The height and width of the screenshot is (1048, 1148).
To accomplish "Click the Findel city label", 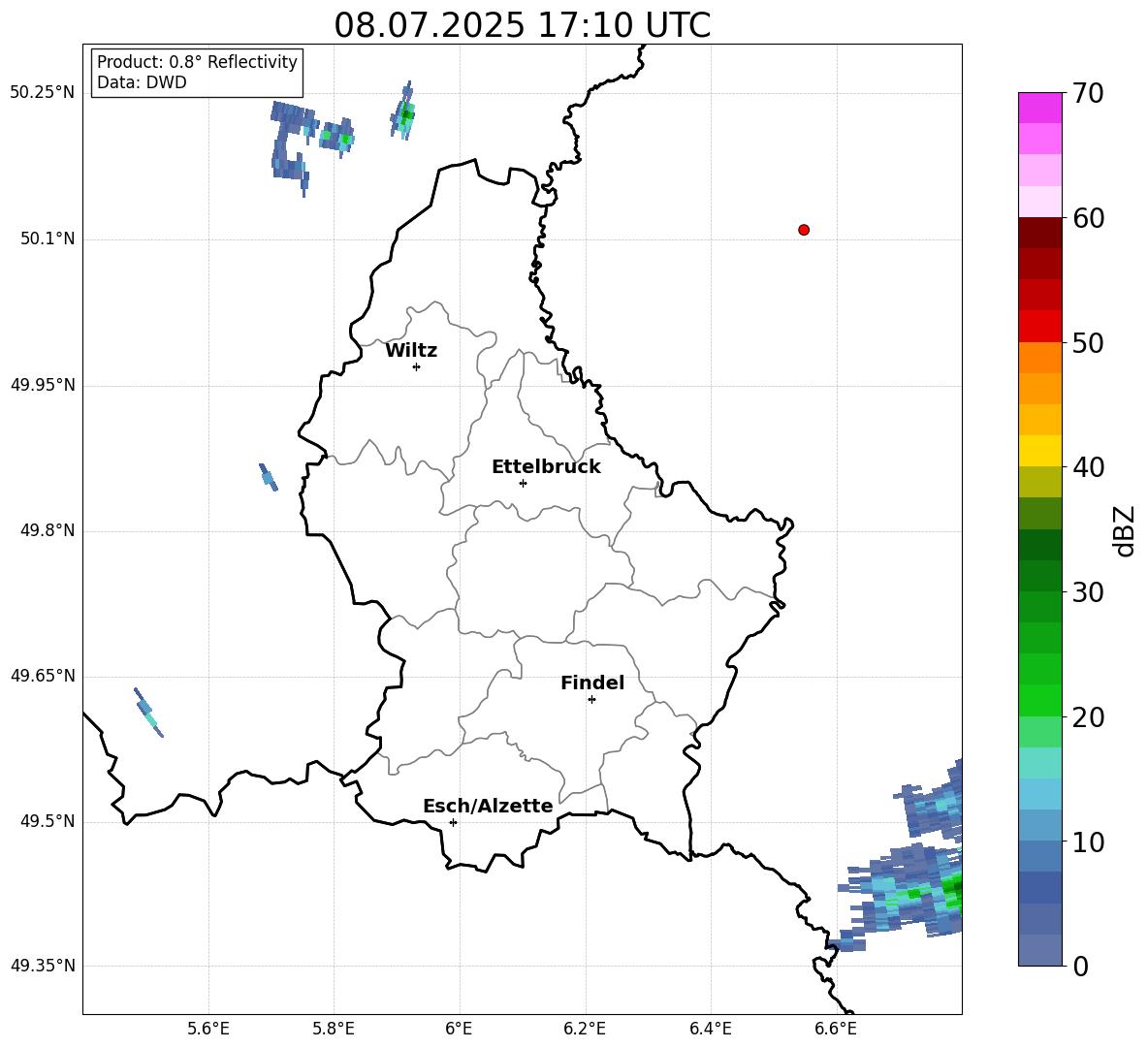I will click(x=592, y=683).
